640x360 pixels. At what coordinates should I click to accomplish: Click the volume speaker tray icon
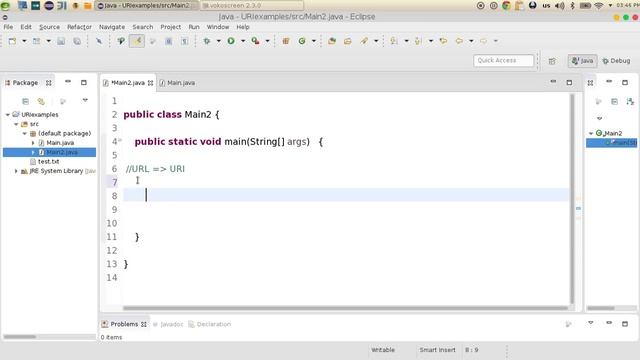coord(560,6)
